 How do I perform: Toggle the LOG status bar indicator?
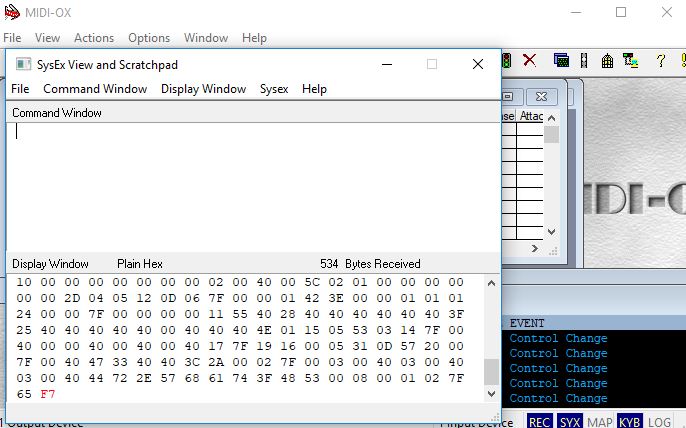pos(659,422)
